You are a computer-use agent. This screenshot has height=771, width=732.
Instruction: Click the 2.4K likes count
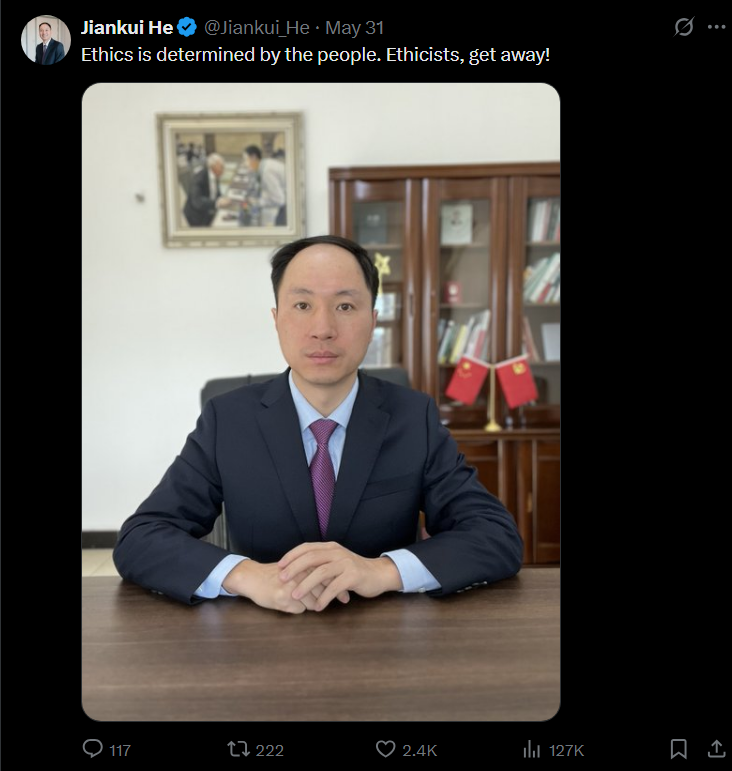coord(419,750)
